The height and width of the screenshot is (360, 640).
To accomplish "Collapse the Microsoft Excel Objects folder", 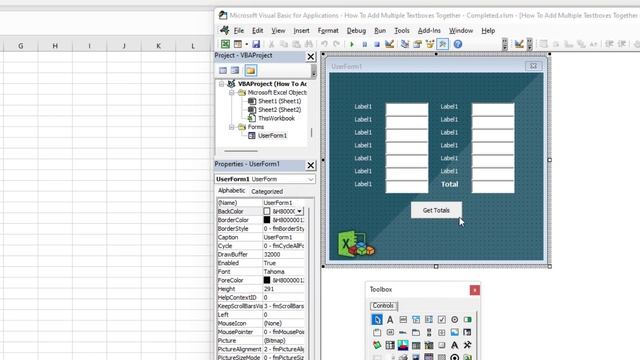I will tap(231, 93).
